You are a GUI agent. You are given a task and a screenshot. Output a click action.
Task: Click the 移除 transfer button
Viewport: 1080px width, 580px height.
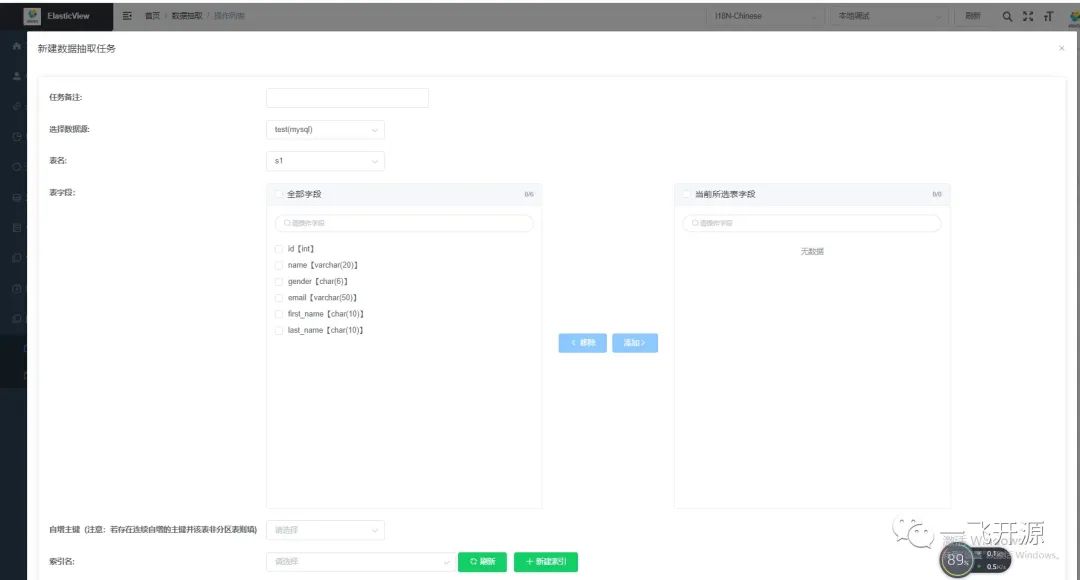click(583, 343)
